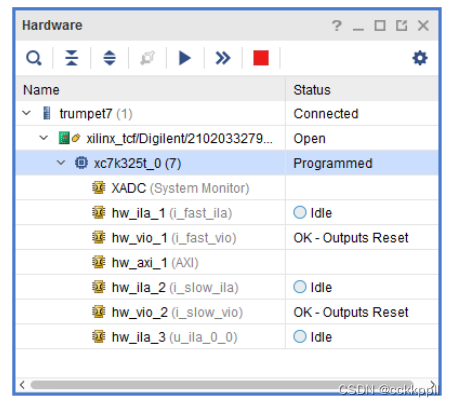Viewport: 455px width, 407px height.
Task: Click the hw_vio_2 core icon
Action: (99, 312)
